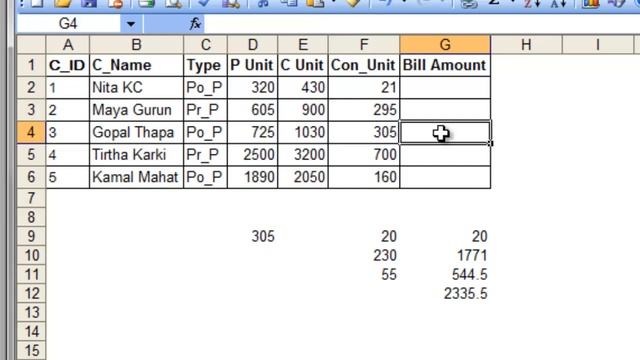This screenshot has width=640, height=360.
Task: Click the 'Pr_P' type cell for Maya Gurun
Action: pos(205,110)
